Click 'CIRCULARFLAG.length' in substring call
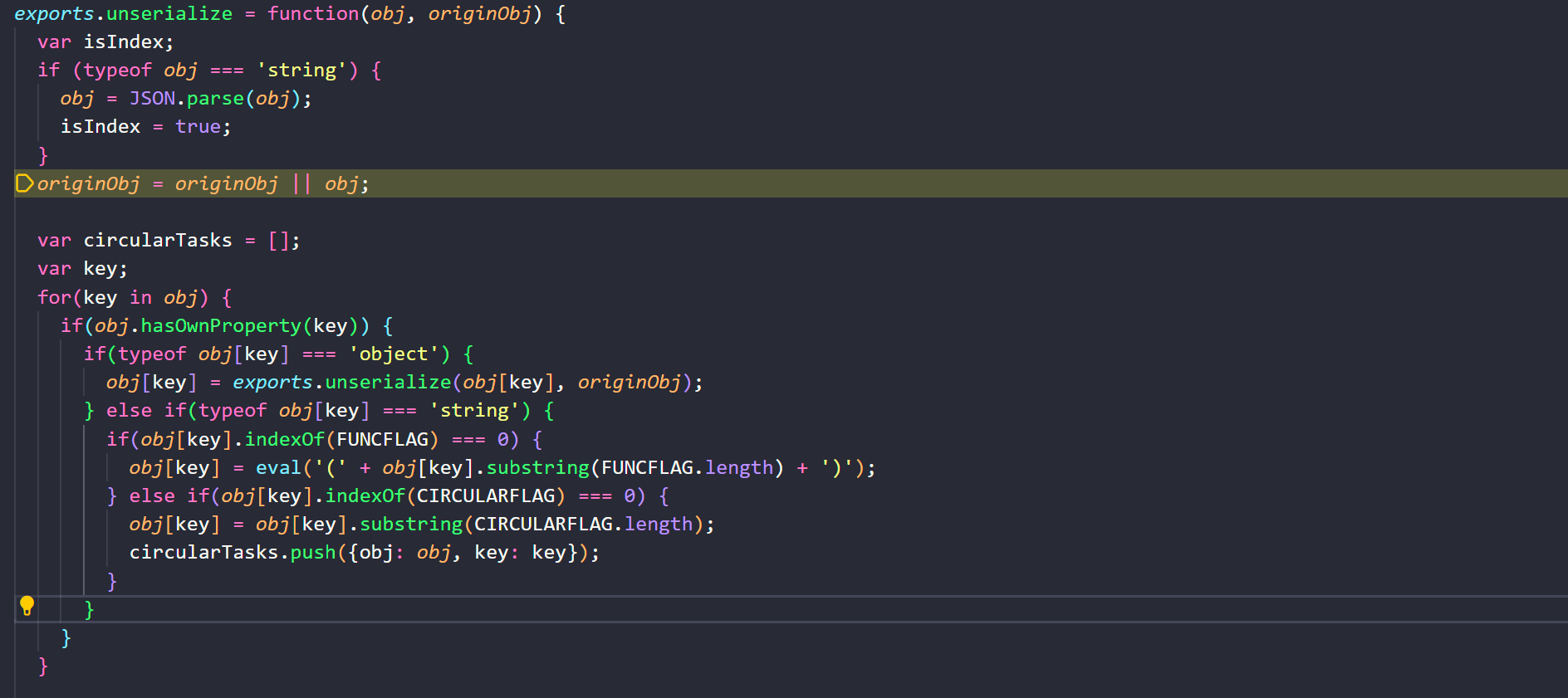 pyautogui.click(x=583, y=525)
